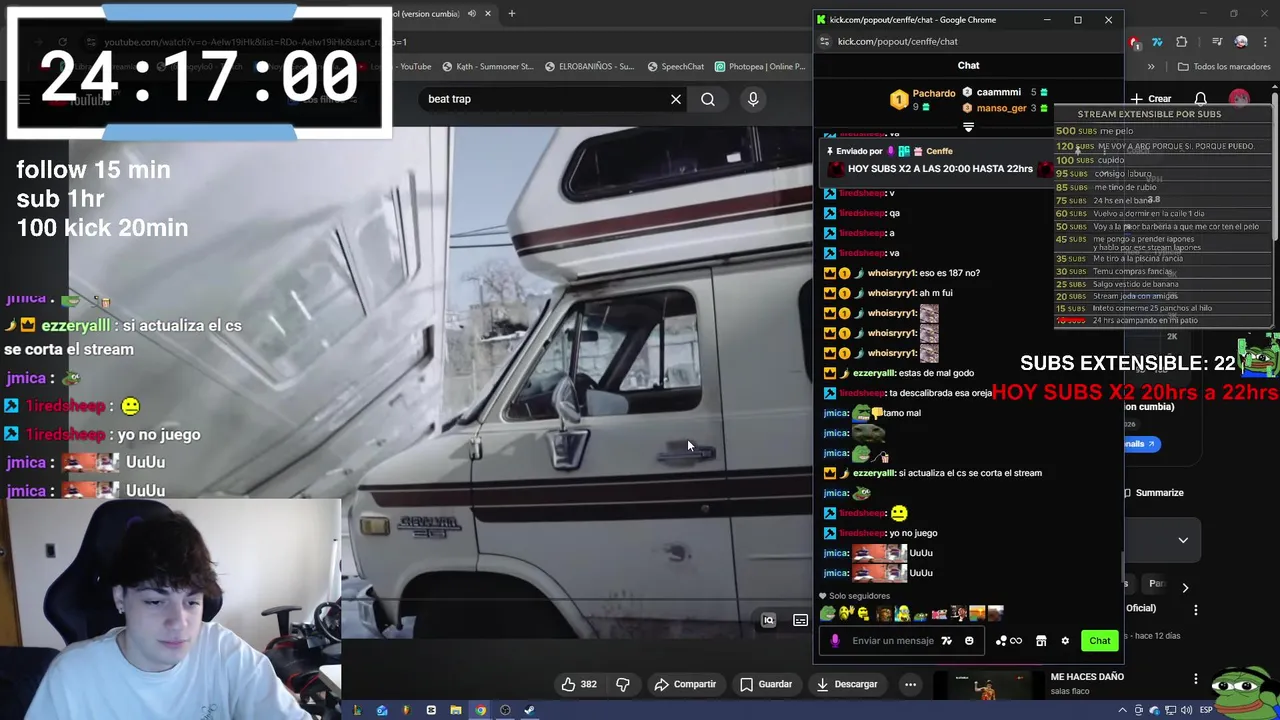Collapse the Kick chat leaderboard

pos(968,127)
